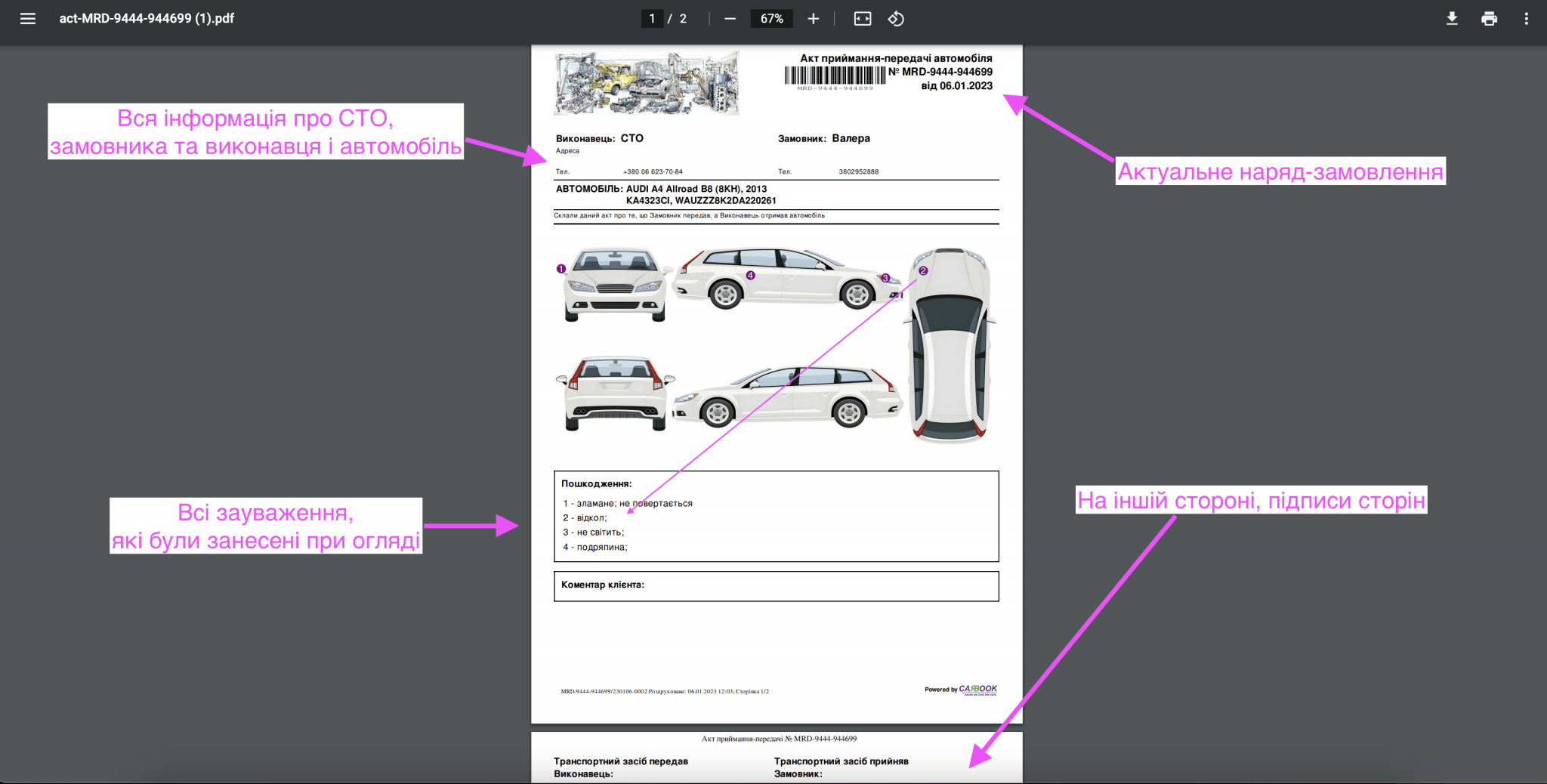Select the 'Виконавець: СТО' label
The image size is (1547, 784).
click(x=600, y=138)
